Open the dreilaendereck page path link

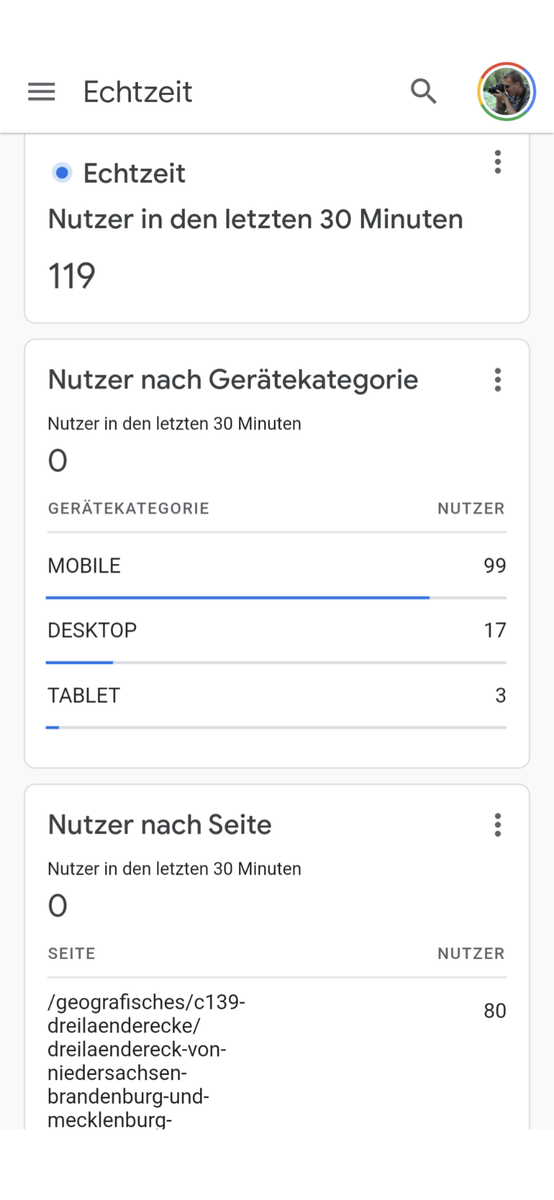(147, 1060)
